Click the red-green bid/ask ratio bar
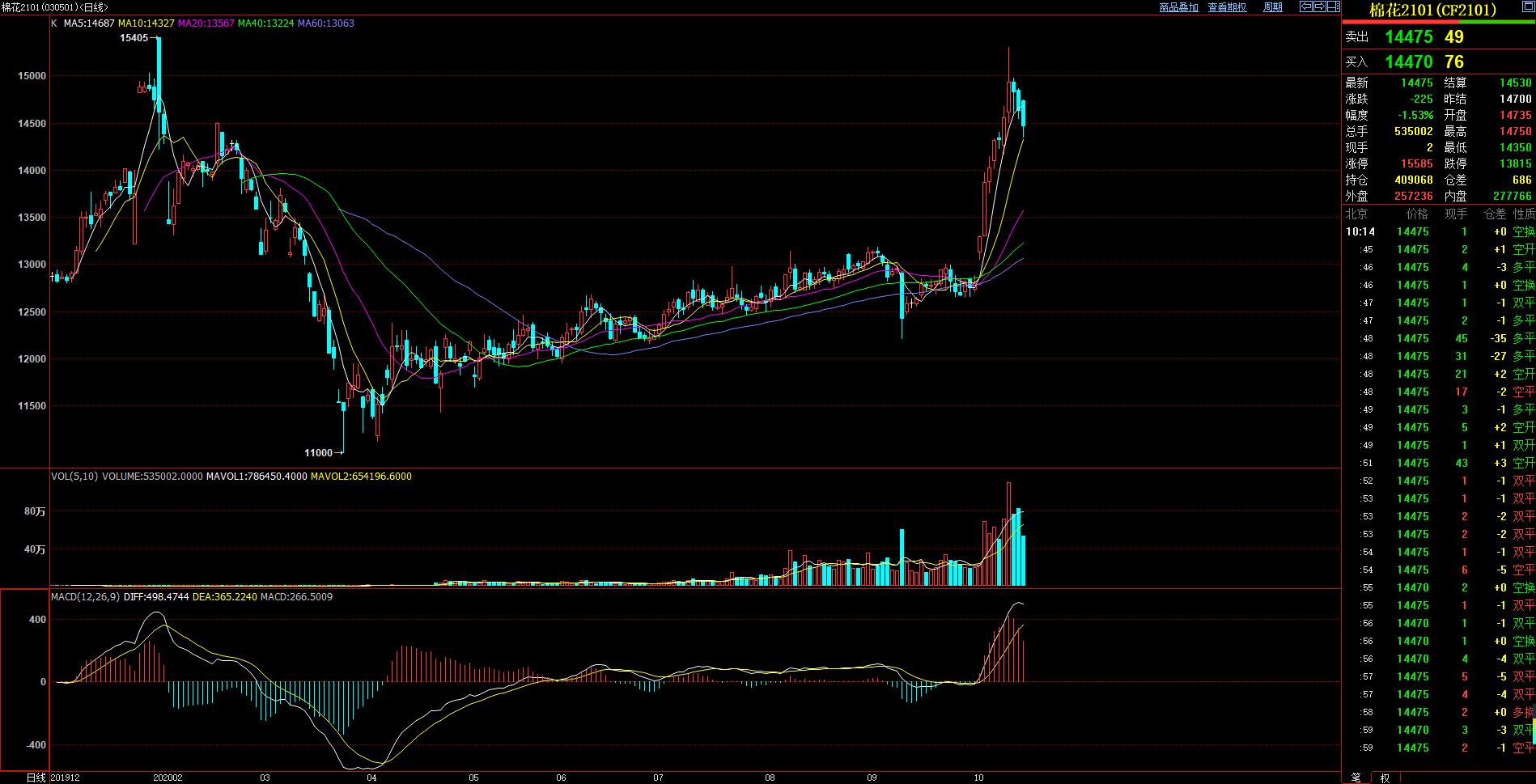 tap(1438, 22)
